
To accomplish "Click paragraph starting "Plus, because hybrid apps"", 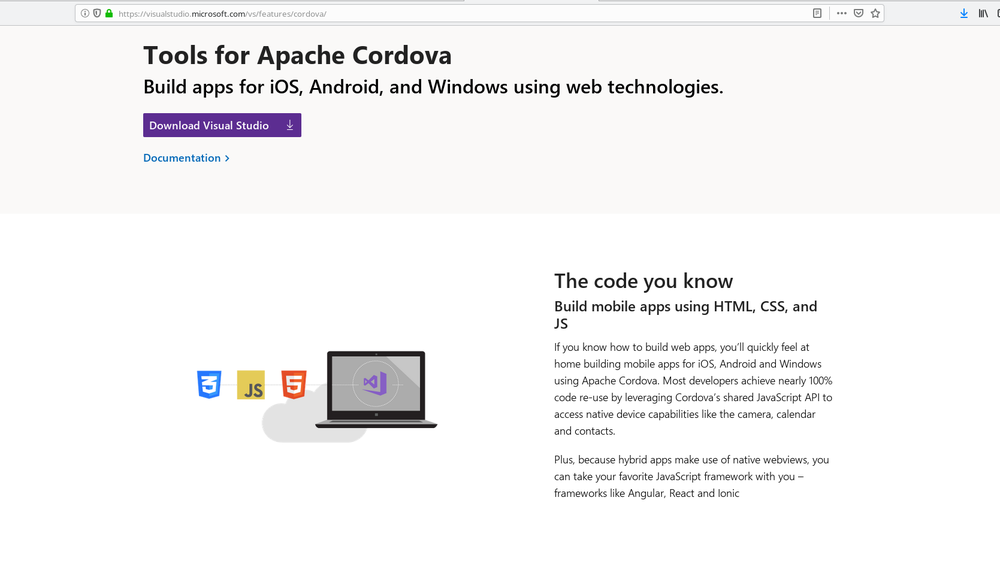I will point(691,476).
